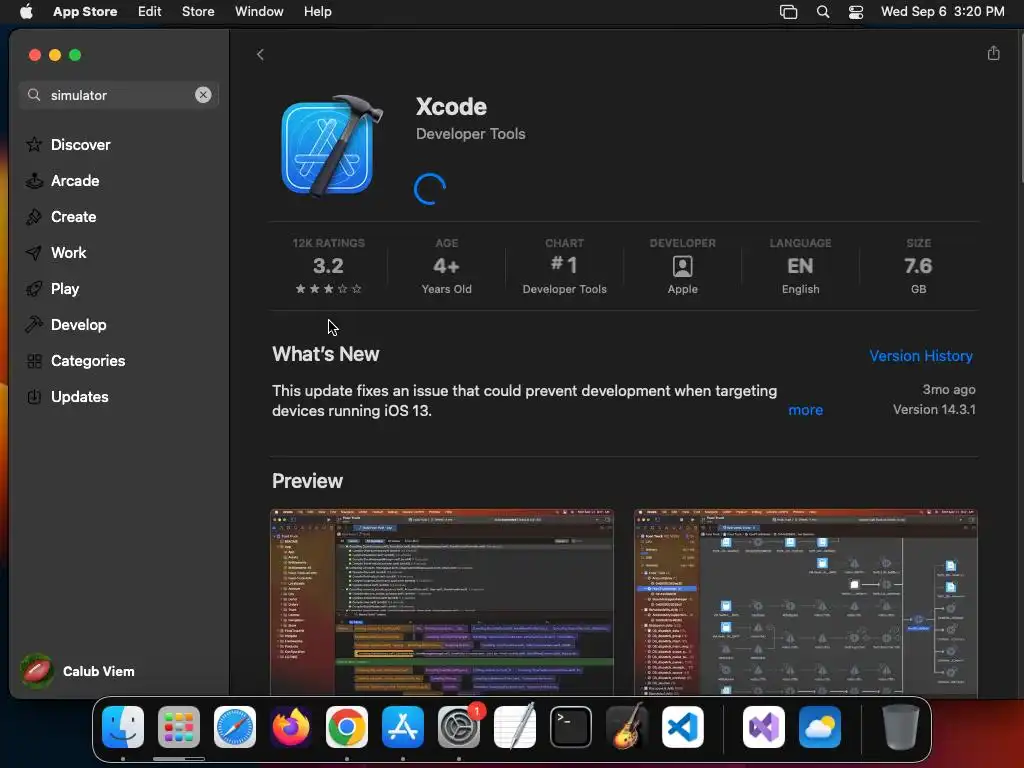
Task: Click the Version 14.3.1 label
Action: point(934,409)
